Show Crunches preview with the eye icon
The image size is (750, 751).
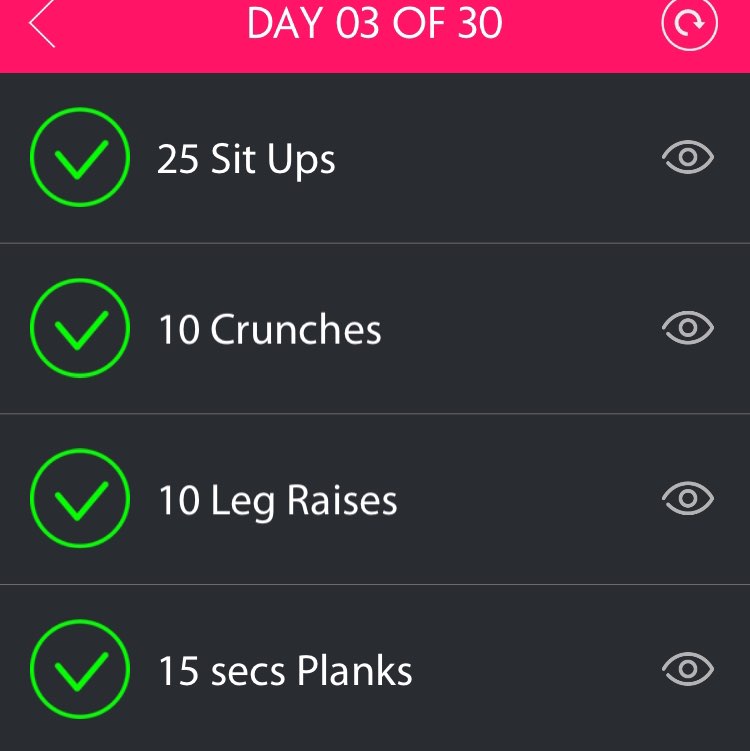click(688, 328)
